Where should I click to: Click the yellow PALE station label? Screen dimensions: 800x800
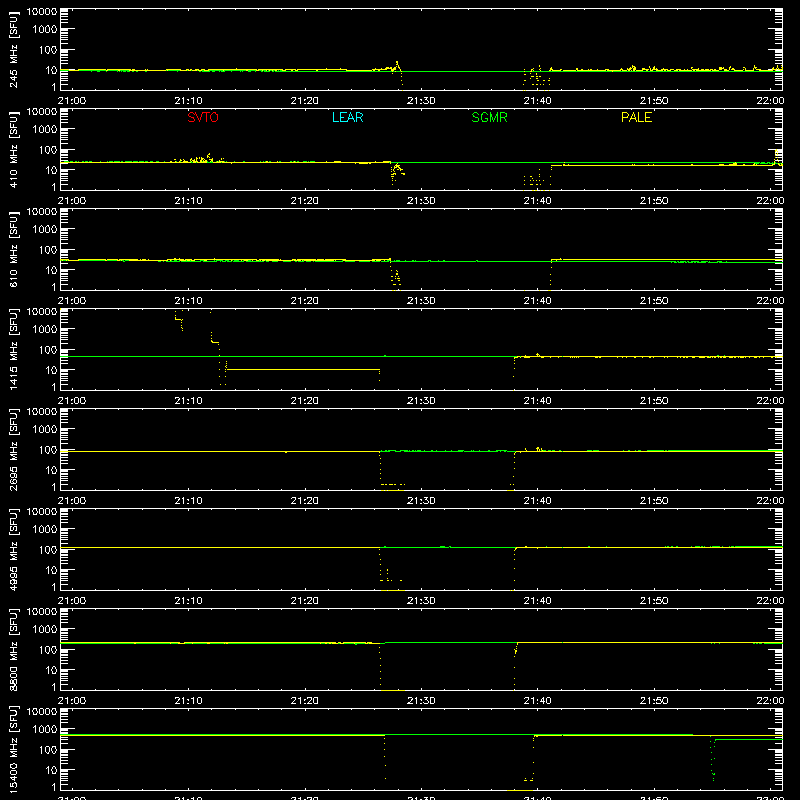[x=636, y=117]
